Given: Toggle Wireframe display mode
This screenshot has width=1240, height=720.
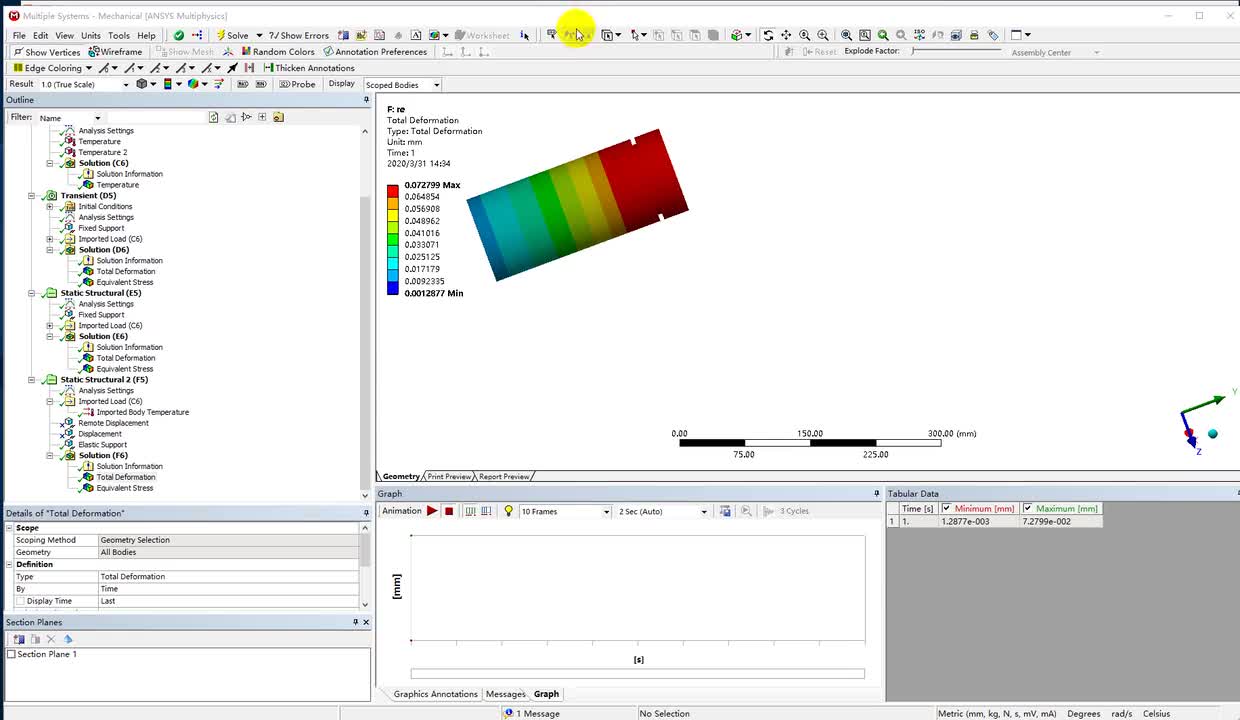Looking at the screenshot, I should click(x=115, y=52).
